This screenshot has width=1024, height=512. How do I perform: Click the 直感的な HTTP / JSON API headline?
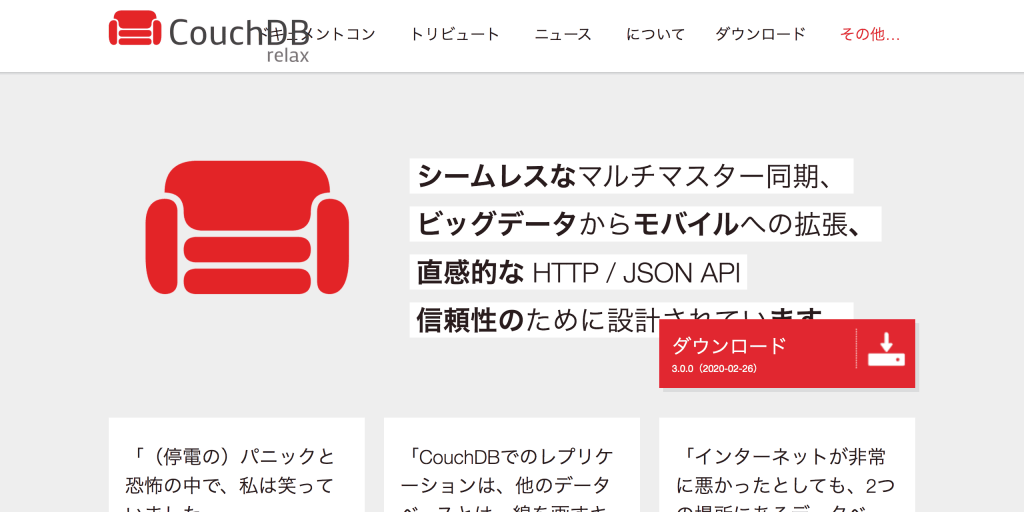point(577,272)
